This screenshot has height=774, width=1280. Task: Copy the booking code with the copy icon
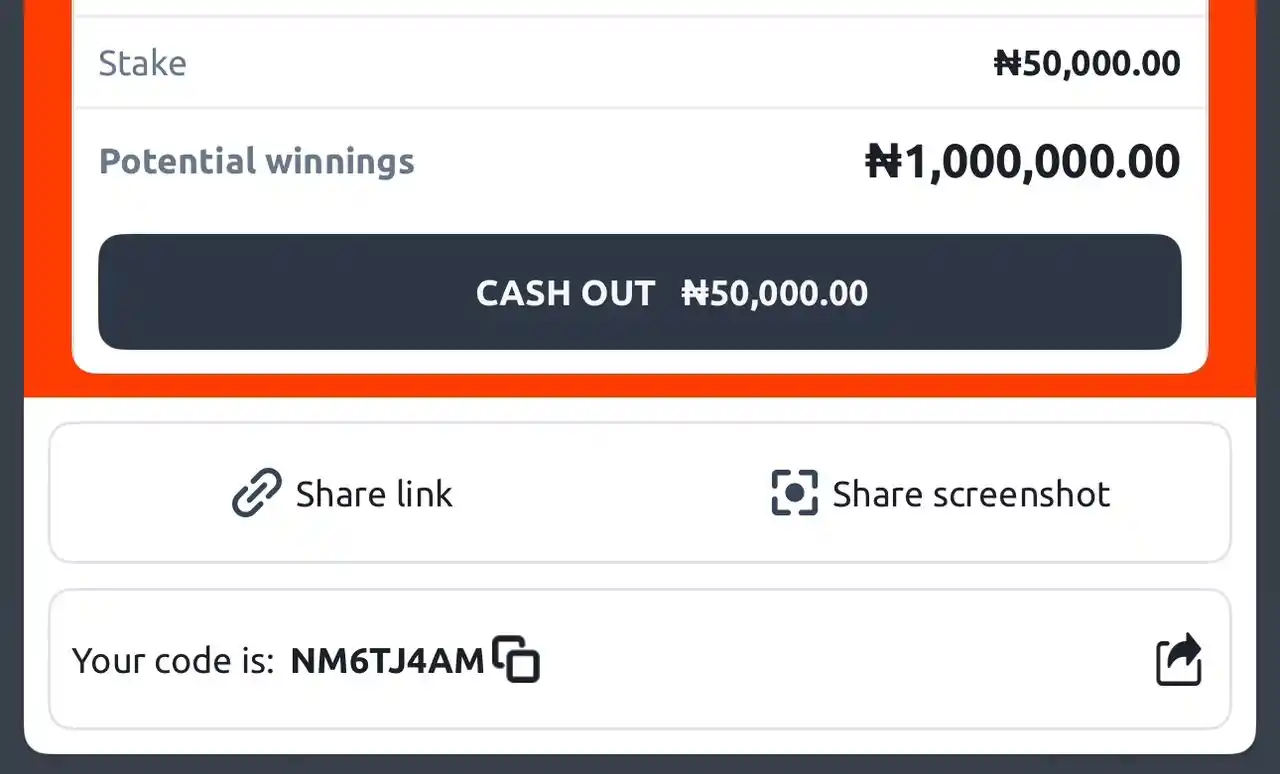pyautogui.click(x=516, y=659)
